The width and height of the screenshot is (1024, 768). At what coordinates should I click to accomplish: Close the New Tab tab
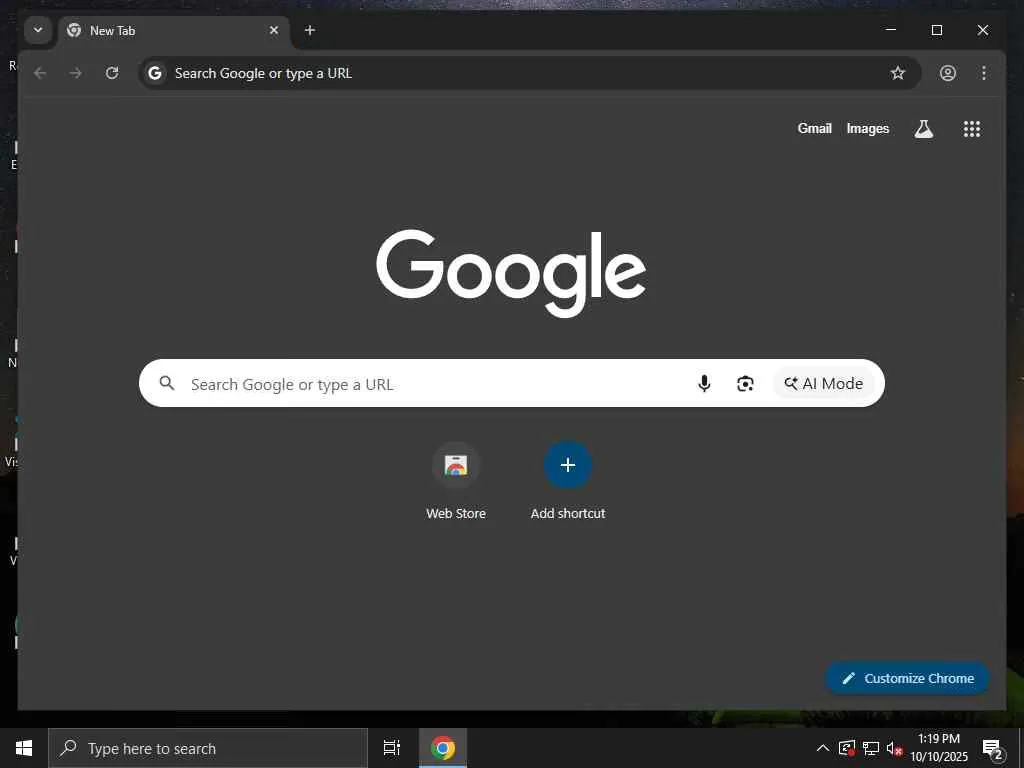[x=274, y=30]
